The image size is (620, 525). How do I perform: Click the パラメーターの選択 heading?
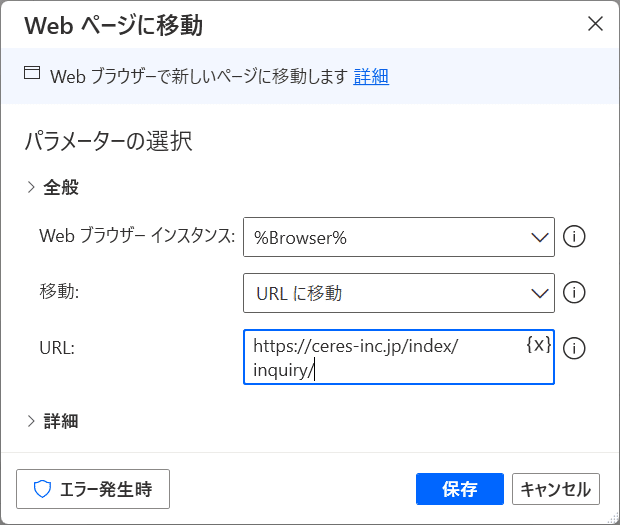tap(108, 141)
